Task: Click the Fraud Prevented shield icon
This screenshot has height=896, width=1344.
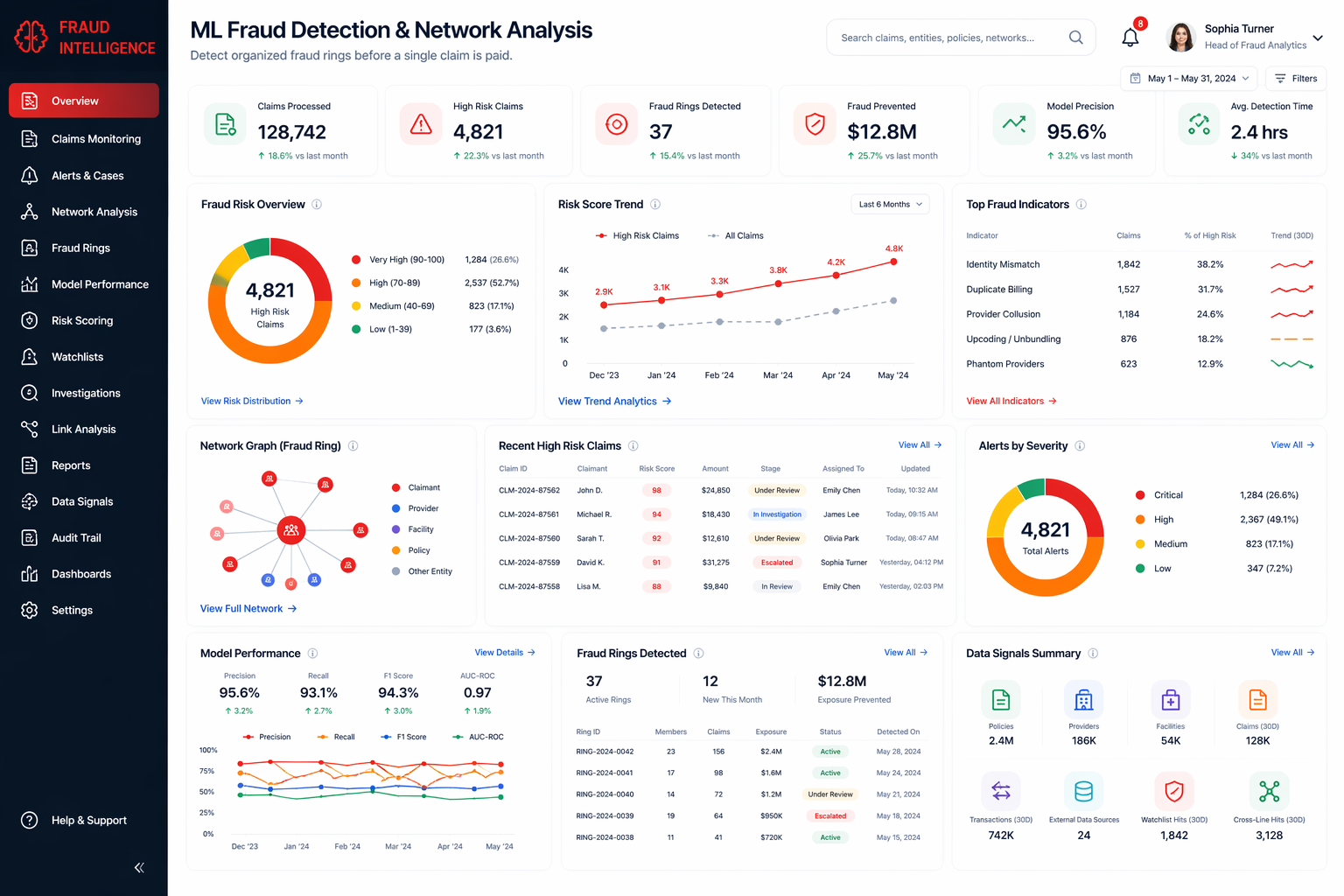Action: coord(815,124)
